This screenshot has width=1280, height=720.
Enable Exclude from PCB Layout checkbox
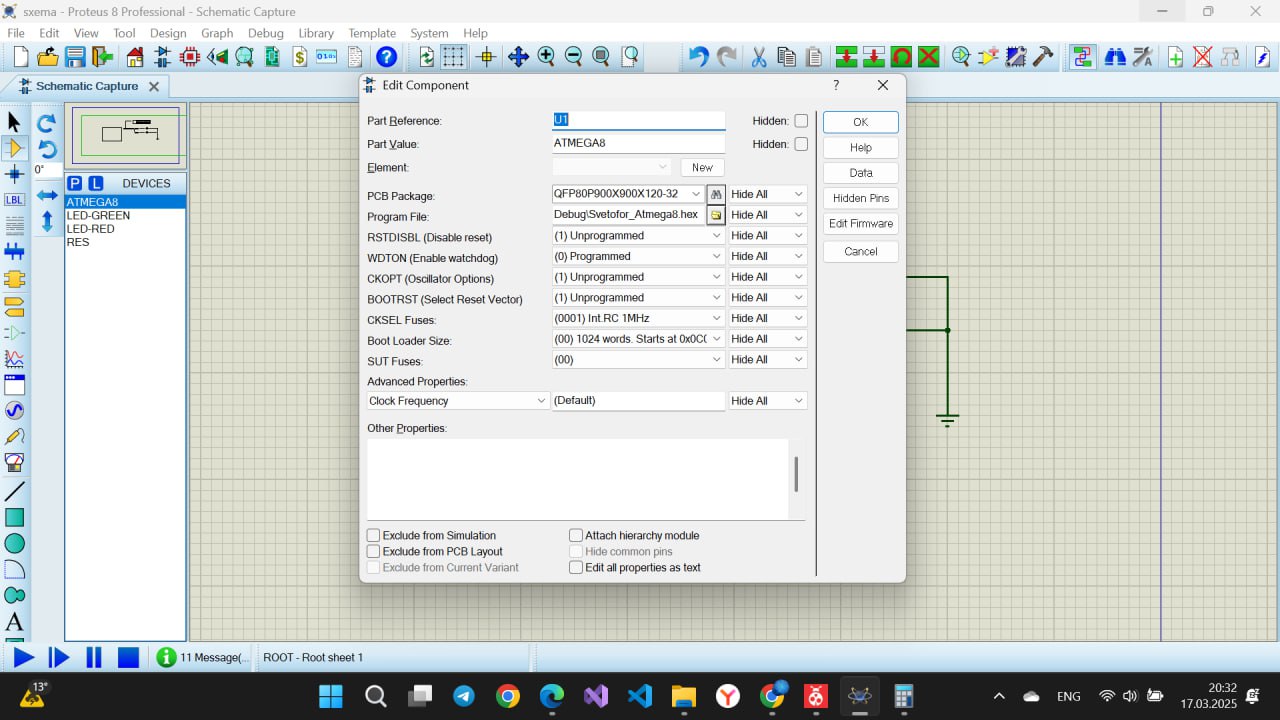tap(373, 552)
